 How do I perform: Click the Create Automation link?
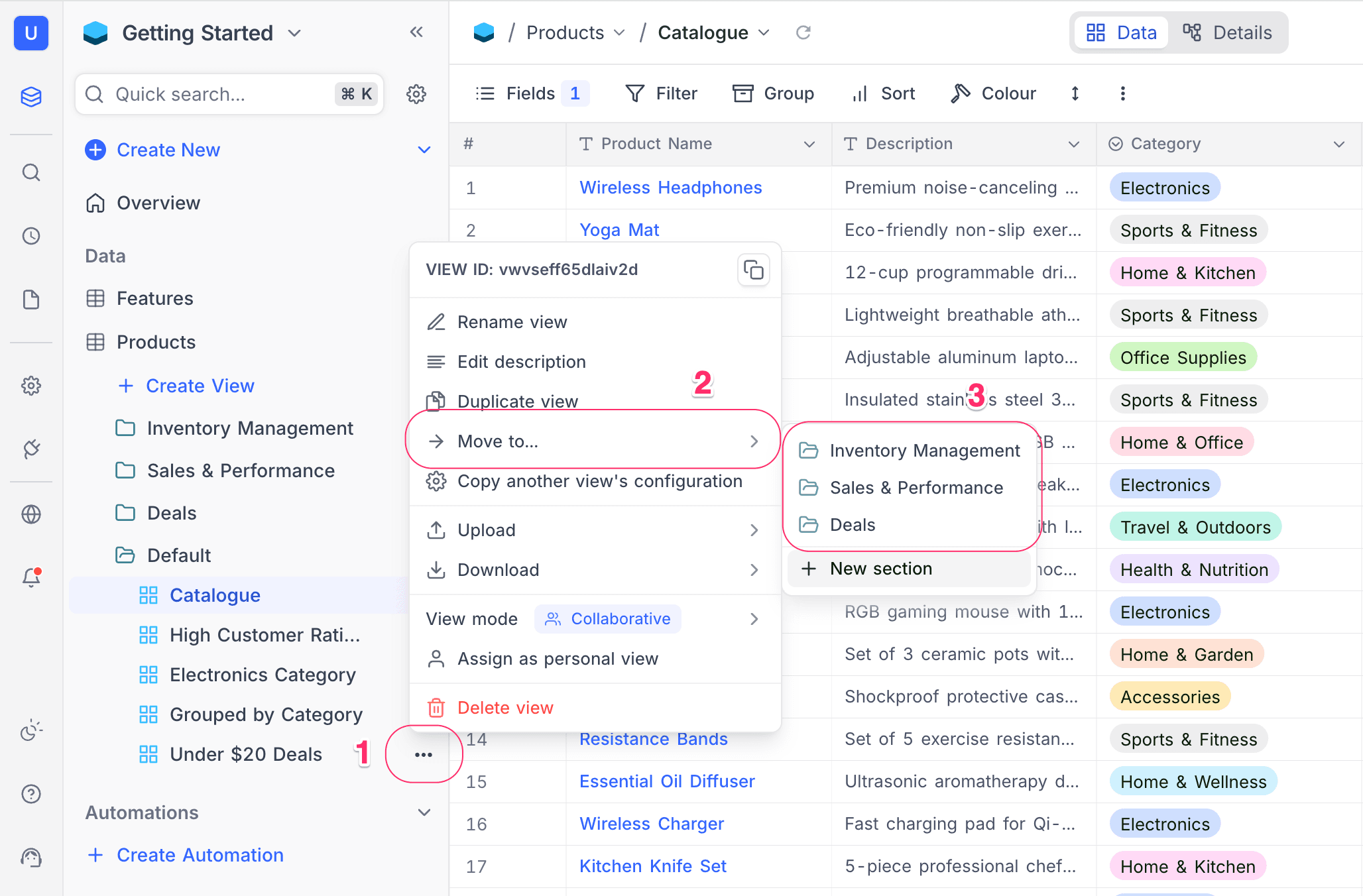(x=200, y=855)
